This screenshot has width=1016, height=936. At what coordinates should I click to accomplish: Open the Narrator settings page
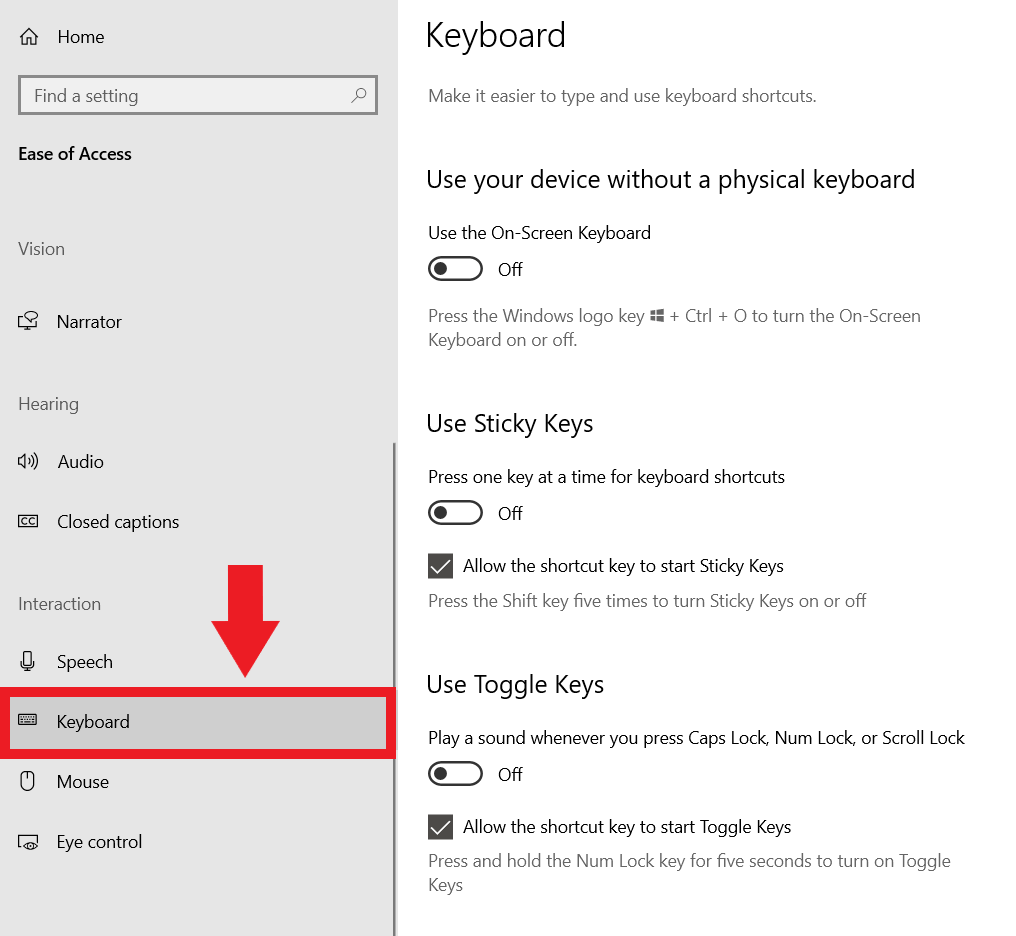89,322
